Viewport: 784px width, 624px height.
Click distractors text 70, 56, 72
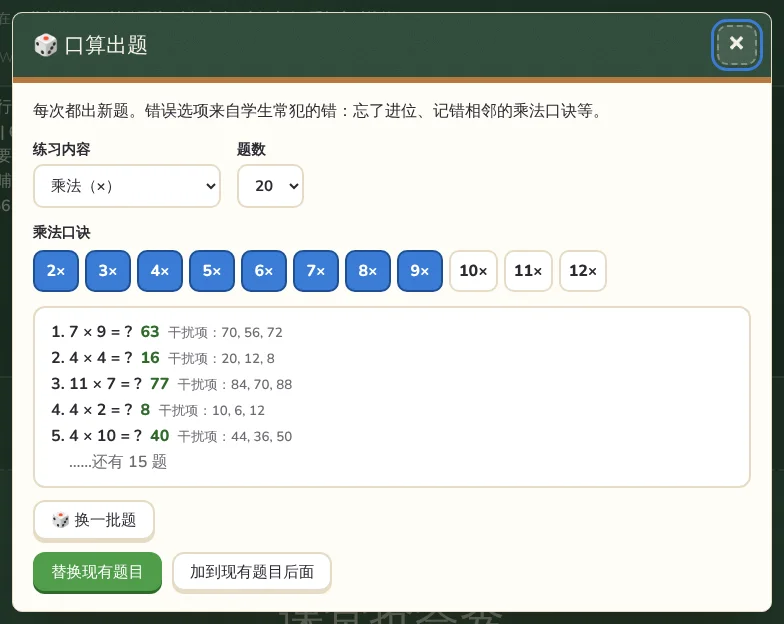pyautogui.click(x=252, y=332)
